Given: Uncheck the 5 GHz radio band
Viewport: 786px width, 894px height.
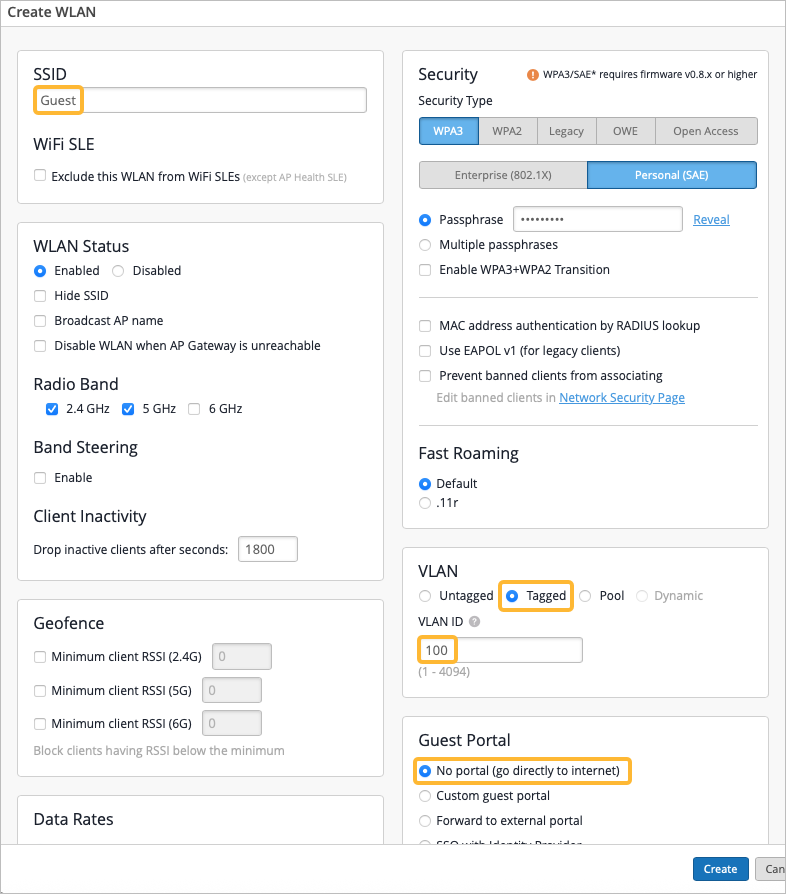Looking at the screenshot, I should (x=128, y=409).
